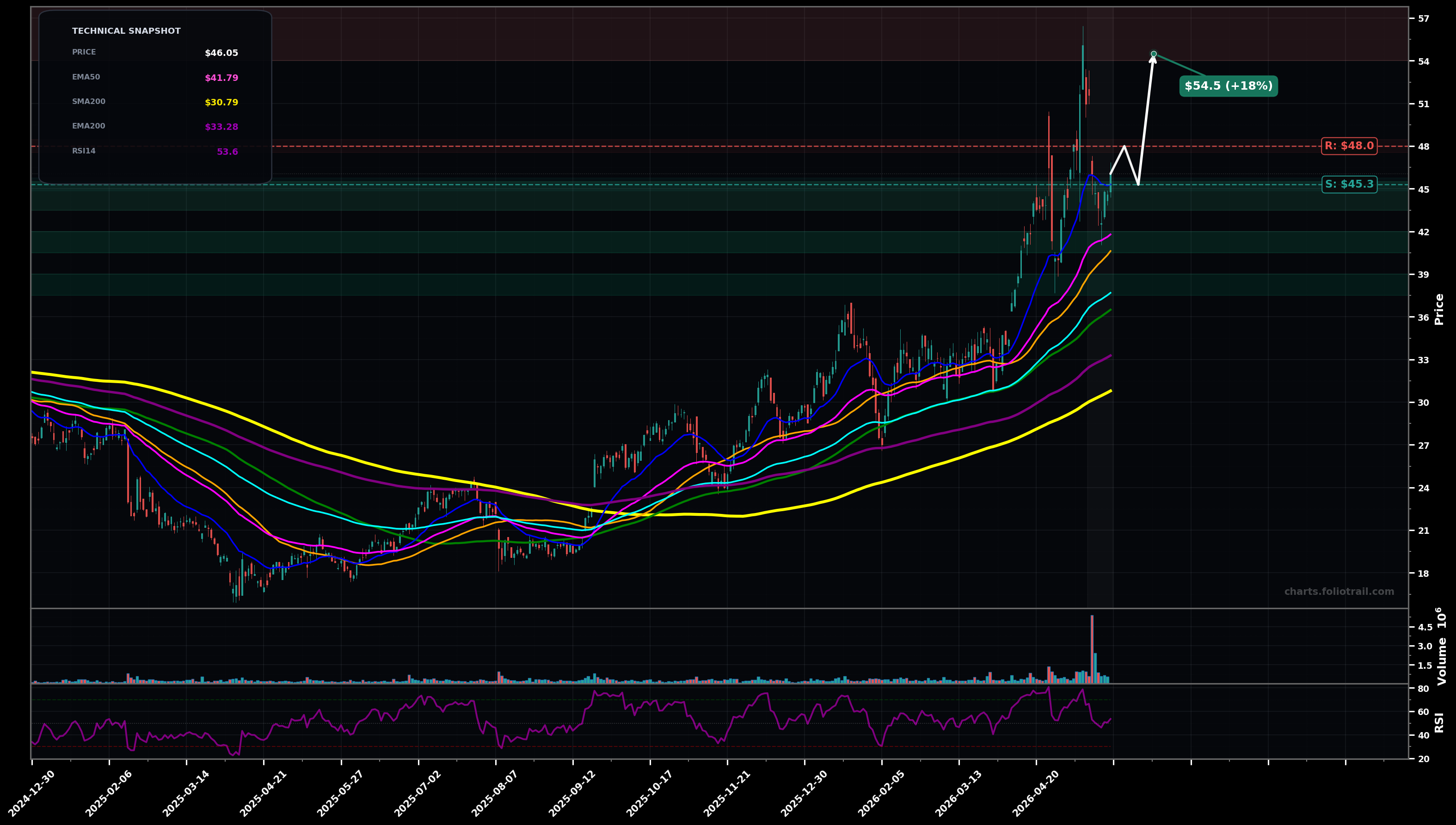This screenshot has height=825, width=1456.
Task: Click the 2026-04-20 date axis label
Action: click(1036, 793)
